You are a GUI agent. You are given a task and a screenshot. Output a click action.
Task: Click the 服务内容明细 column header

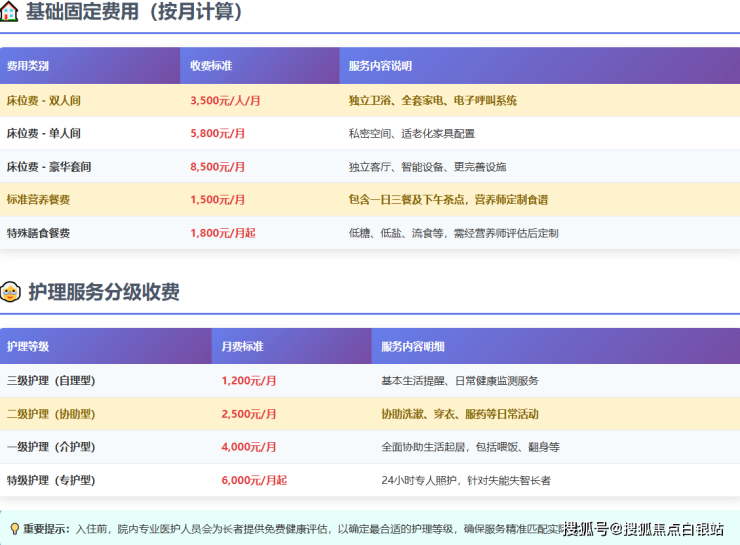click(x=413, y=347)
